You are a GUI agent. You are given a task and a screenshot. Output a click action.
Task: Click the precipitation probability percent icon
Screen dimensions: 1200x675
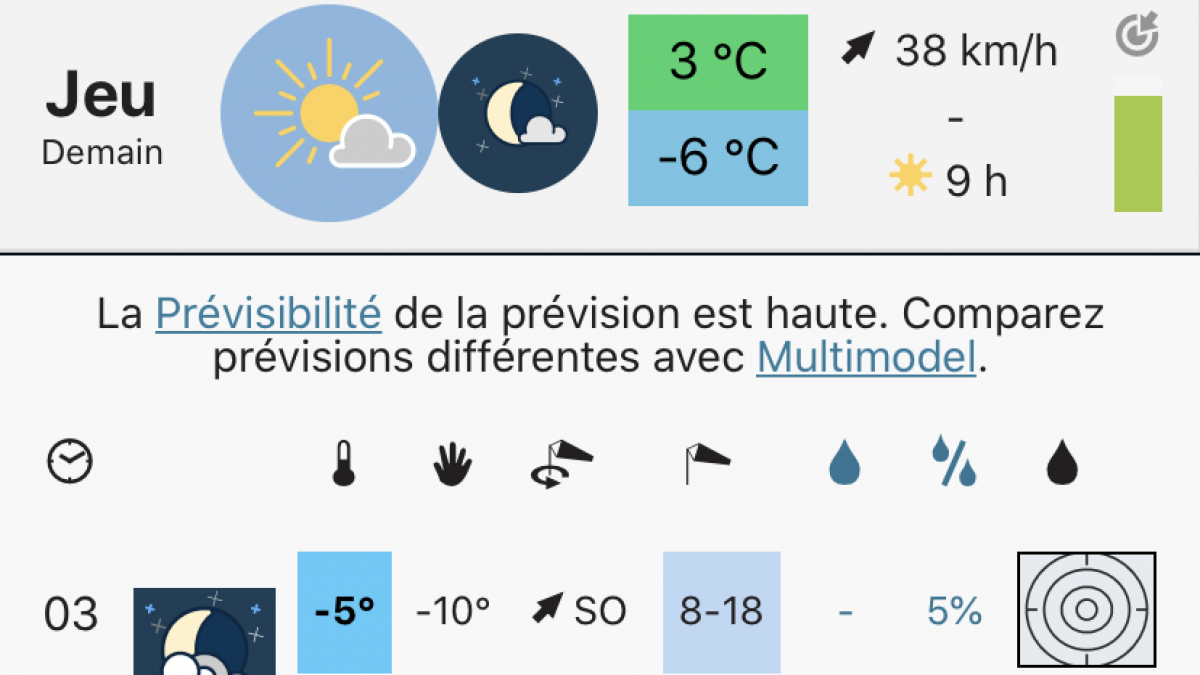(953, 463)
